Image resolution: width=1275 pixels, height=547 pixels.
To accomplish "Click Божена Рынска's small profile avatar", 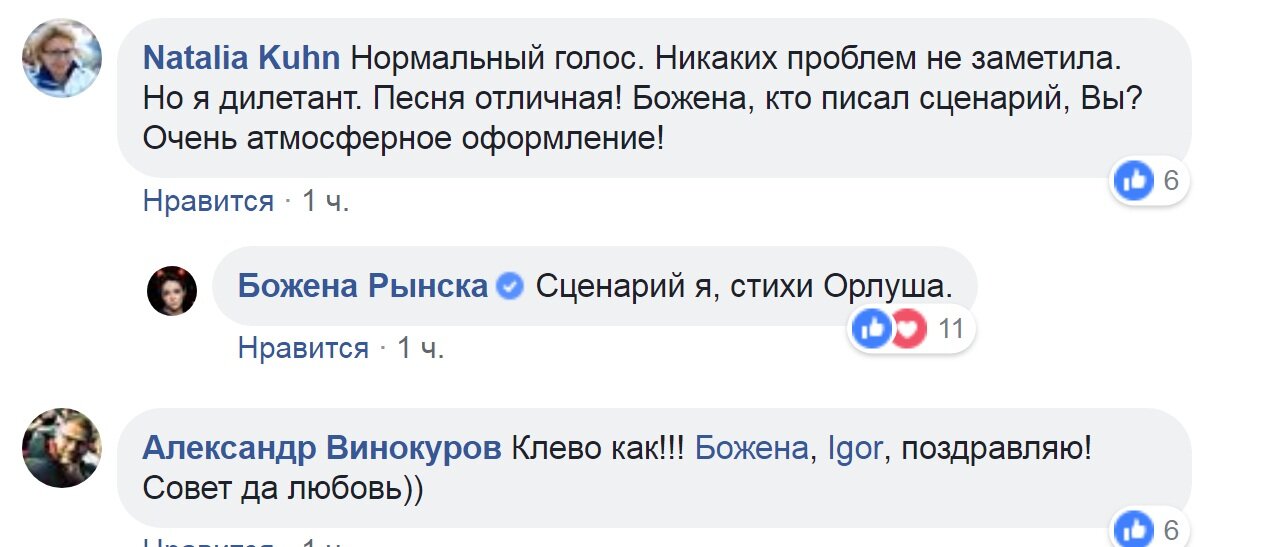I will pyautogui.click(x=172, y=290).
